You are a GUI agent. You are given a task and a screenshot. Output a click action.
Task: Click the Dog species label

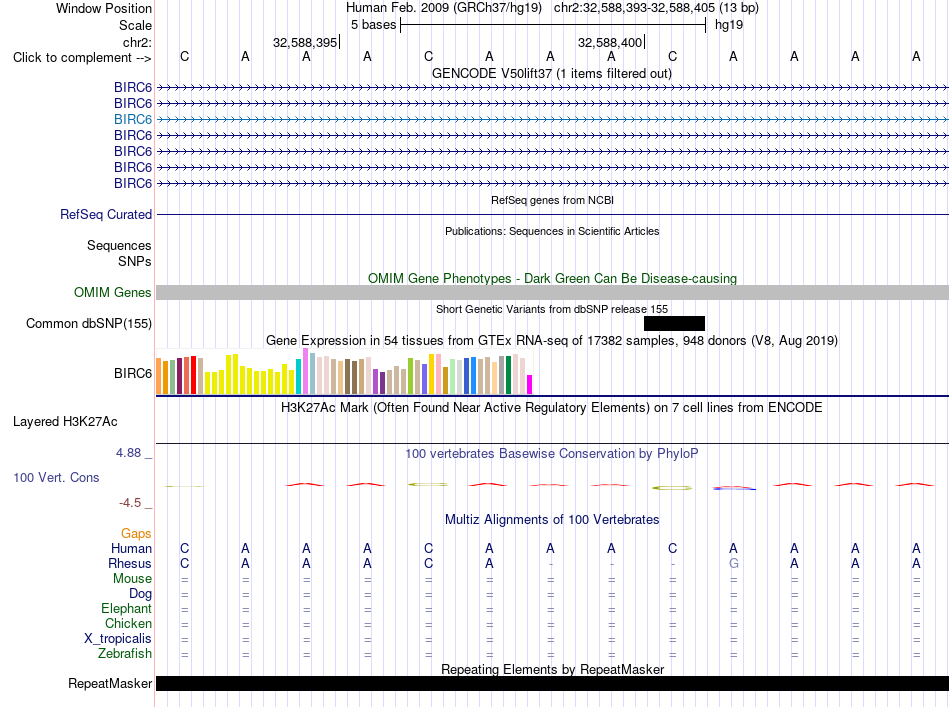pyautogui.click(x=140, y=594)
